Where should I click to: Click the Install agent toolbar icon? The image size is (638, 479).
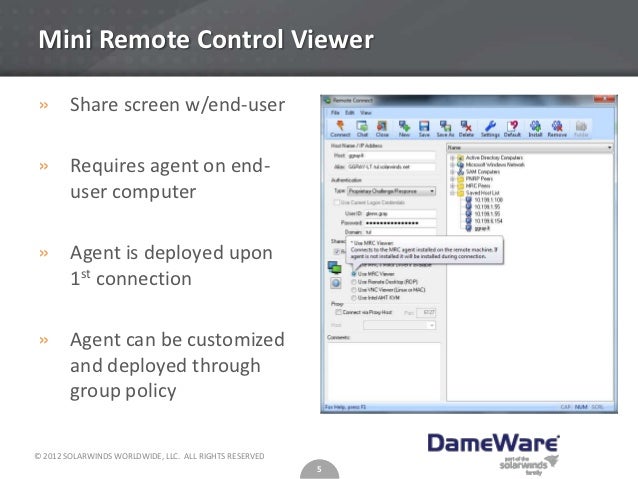coord(535,129)
